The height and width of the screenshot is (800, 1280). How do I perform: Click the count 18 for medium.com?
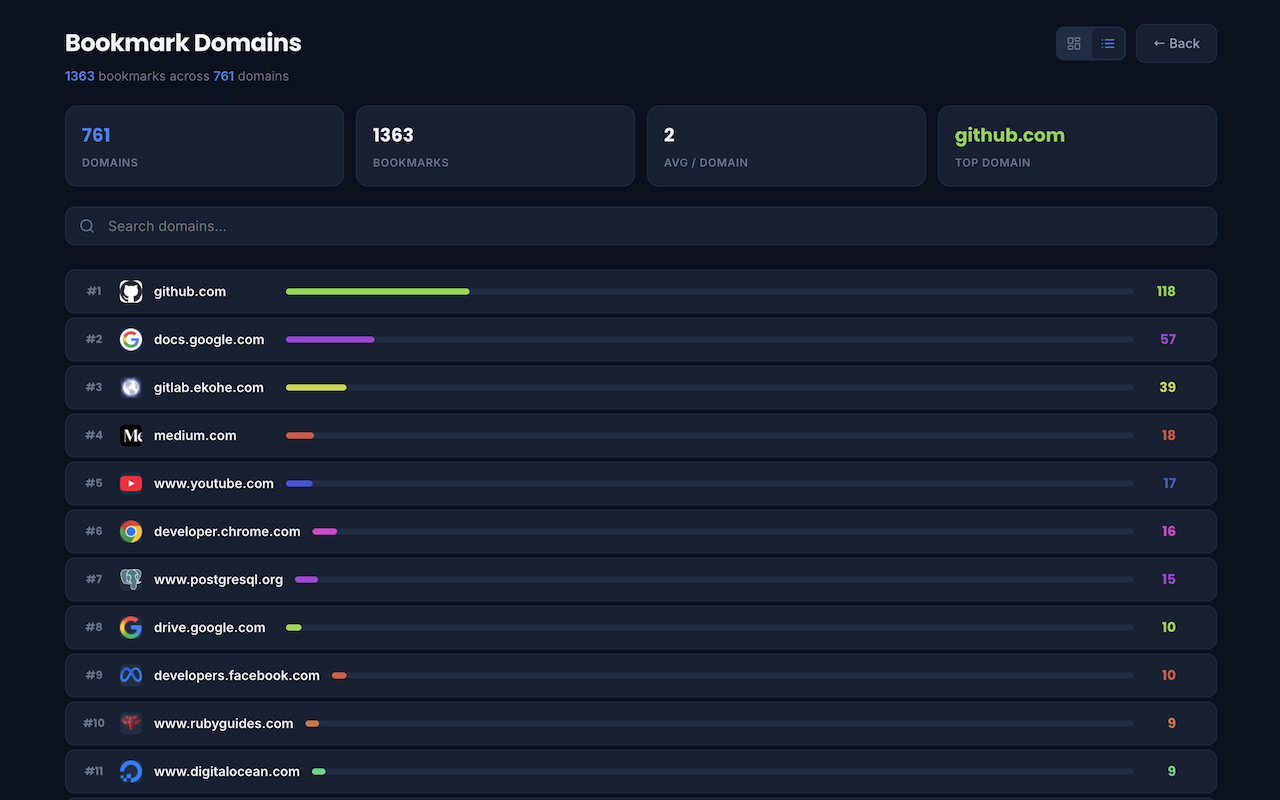[1169, 435]
